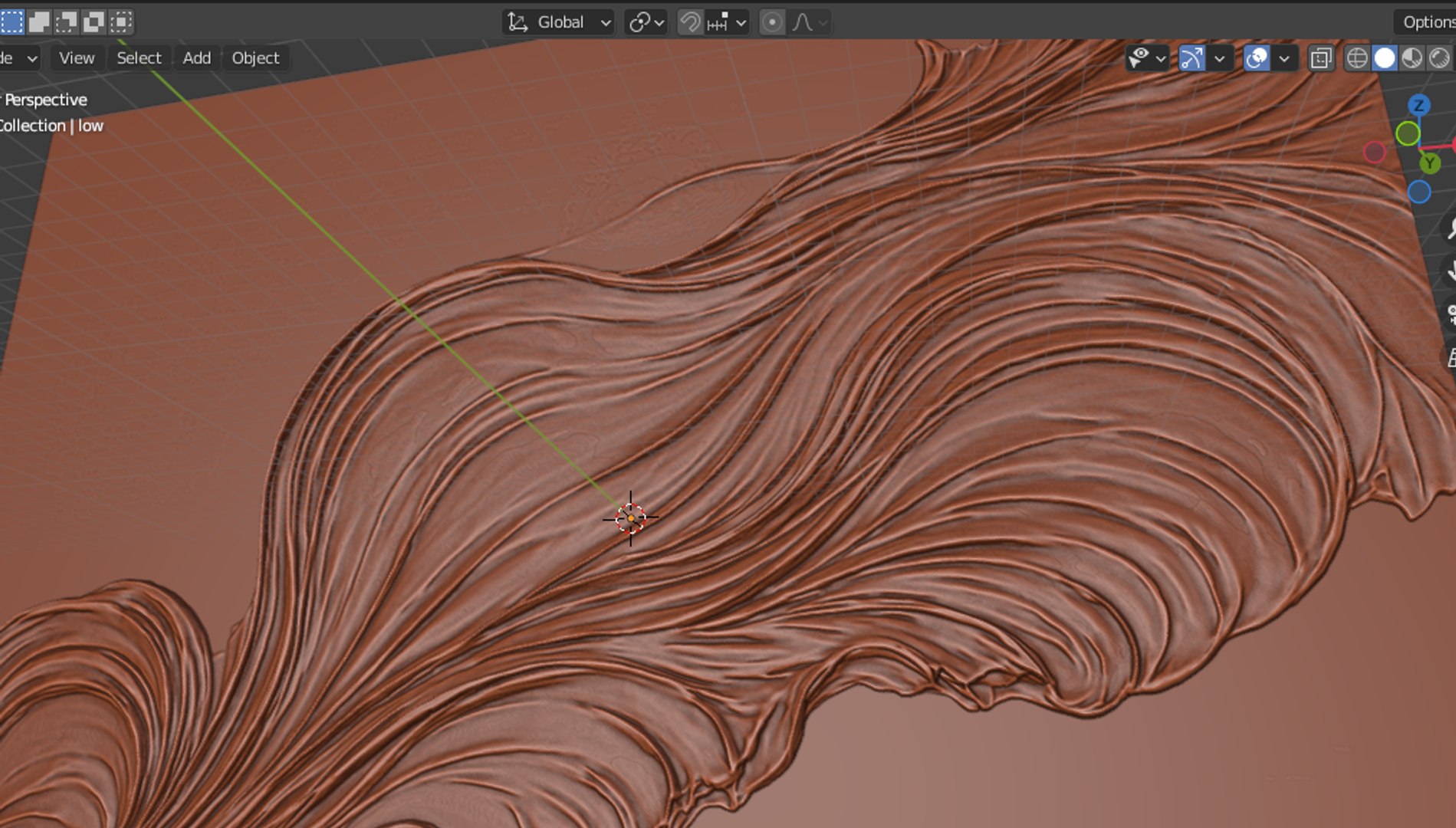
Task: Toggle X-ray view
Action: pyautogui.click(x=1320, y=58)
